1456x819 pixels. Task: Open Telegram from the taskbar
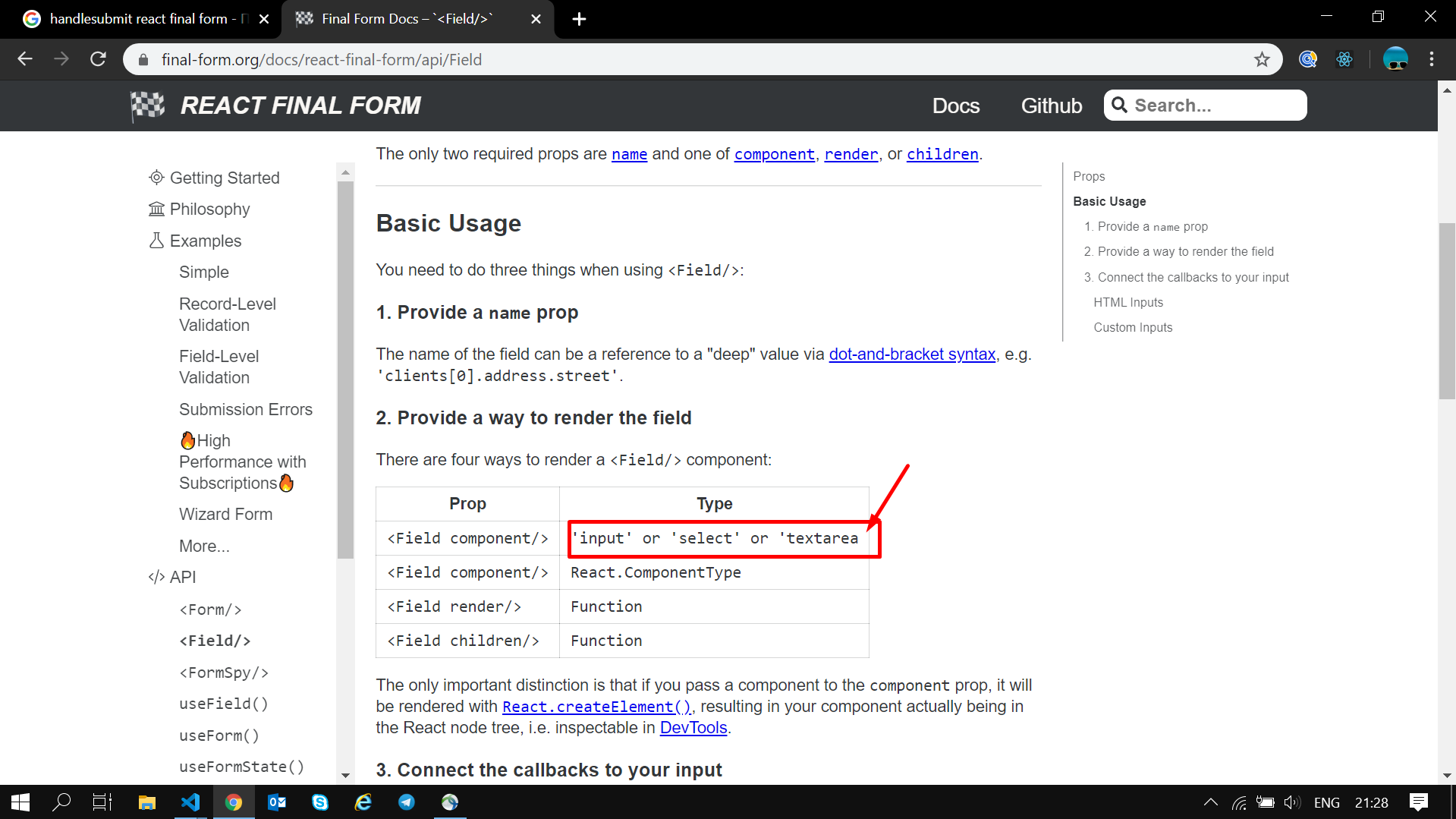pyautogui.click(x=407, y=802)
